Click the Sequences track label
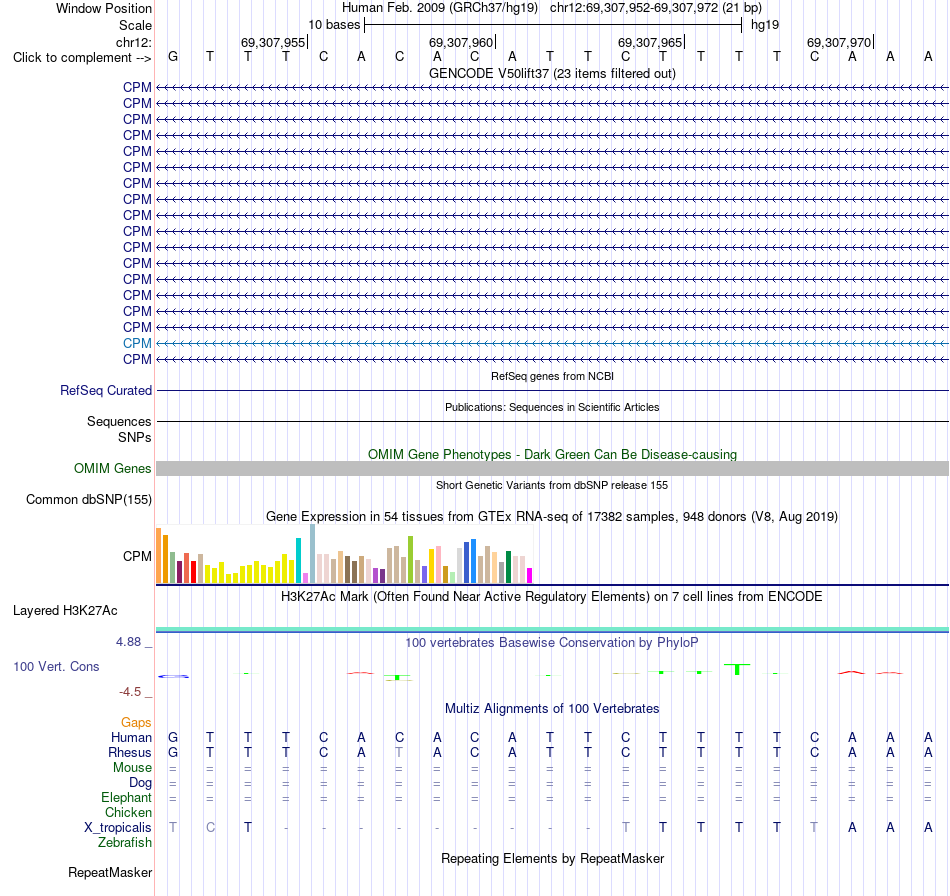The image size is (950, 896). [119, 421]
